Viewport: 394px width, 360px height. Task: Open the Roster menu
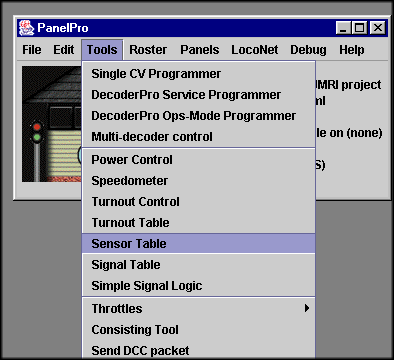coord(148,50)
